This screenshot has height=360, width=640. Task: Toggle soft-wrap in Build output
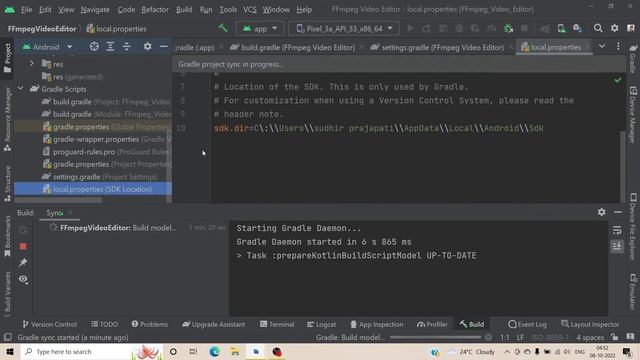[x=617, y=230]
